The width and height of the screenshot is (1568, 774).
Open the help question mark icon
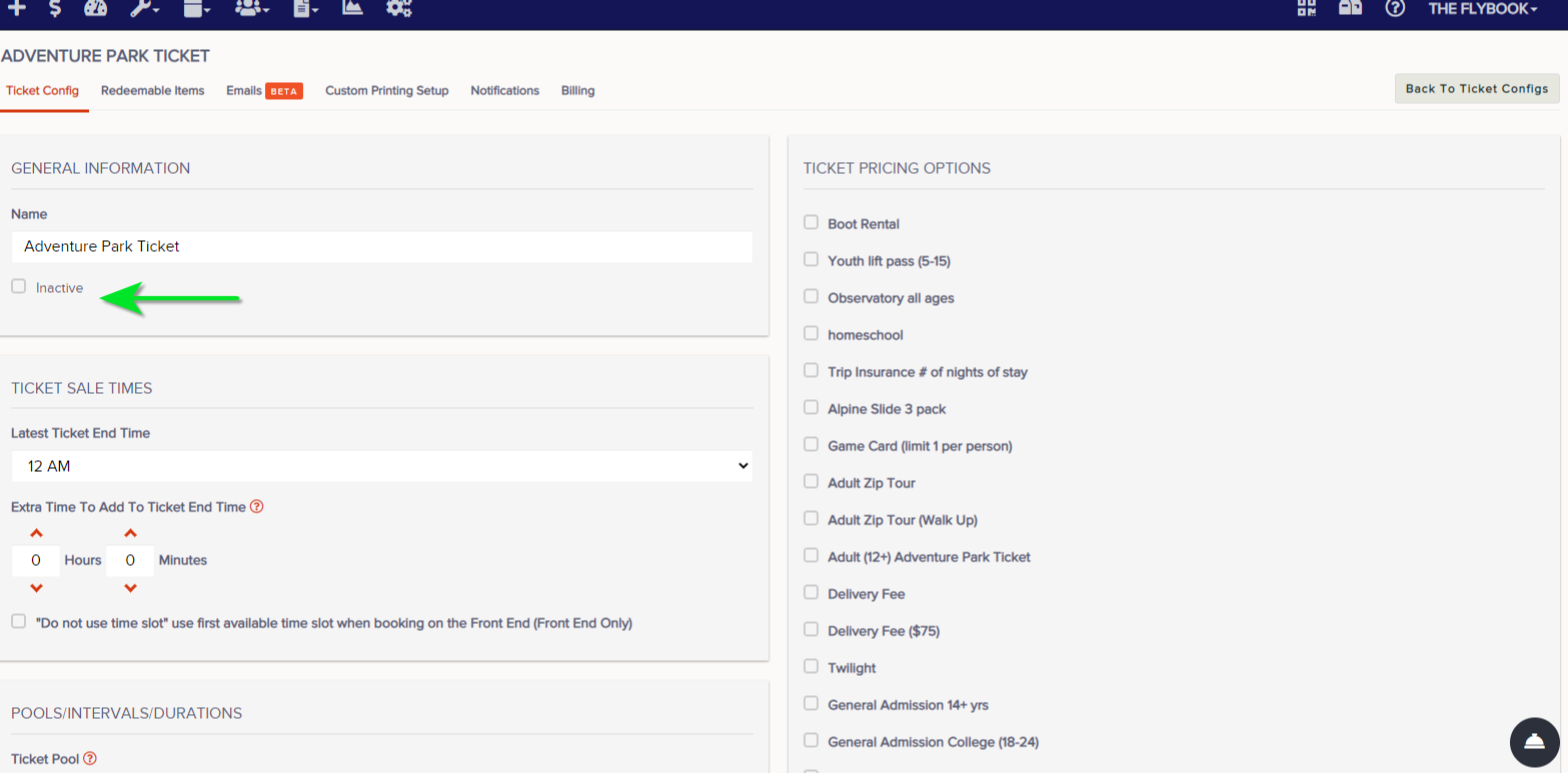click(x=1395, y=8)
